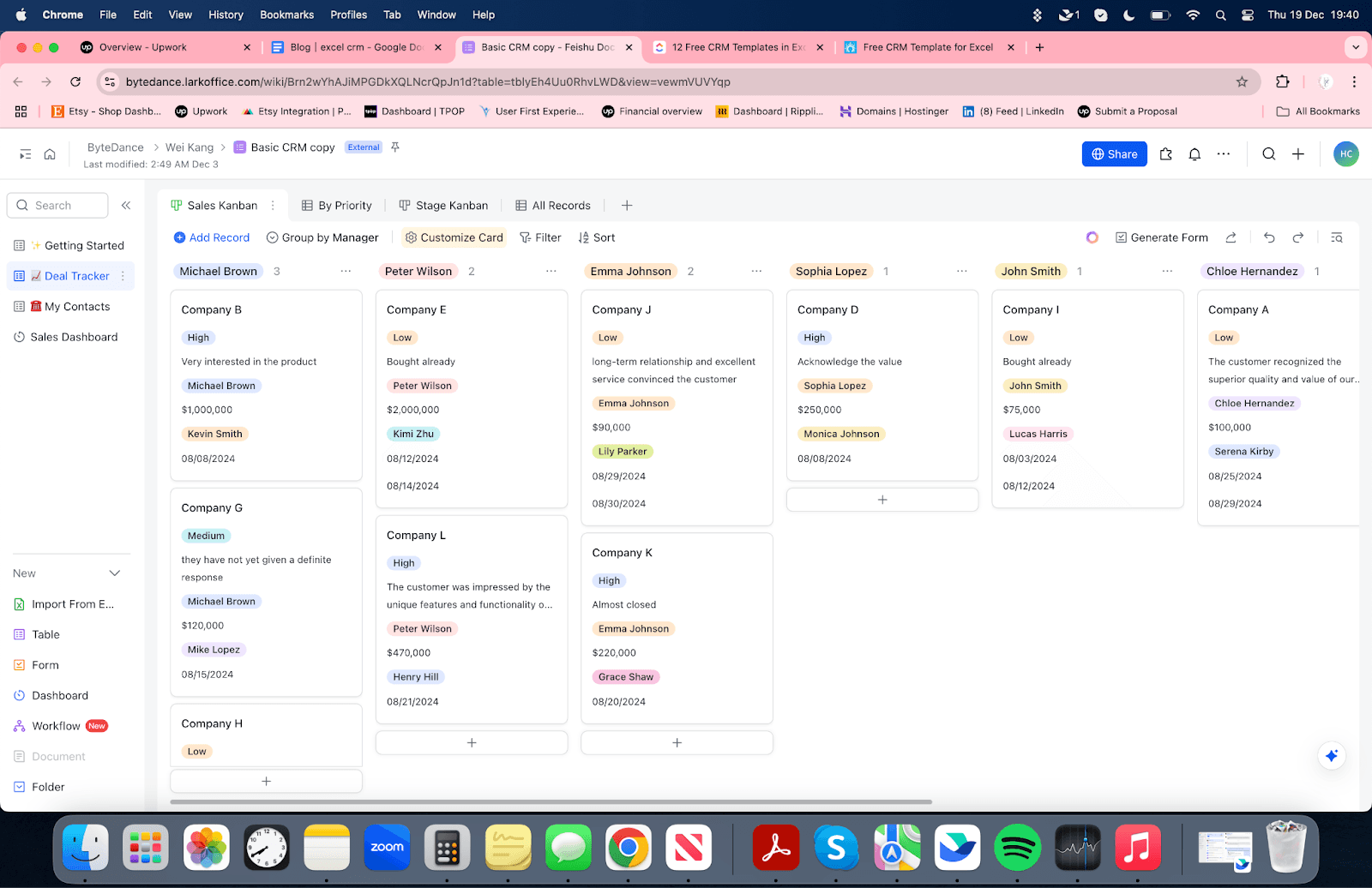Click the pin icon beside Basic CRM copy
Image resolution: width=1372 pixels, height=888 pixels.
pos(394,147)
